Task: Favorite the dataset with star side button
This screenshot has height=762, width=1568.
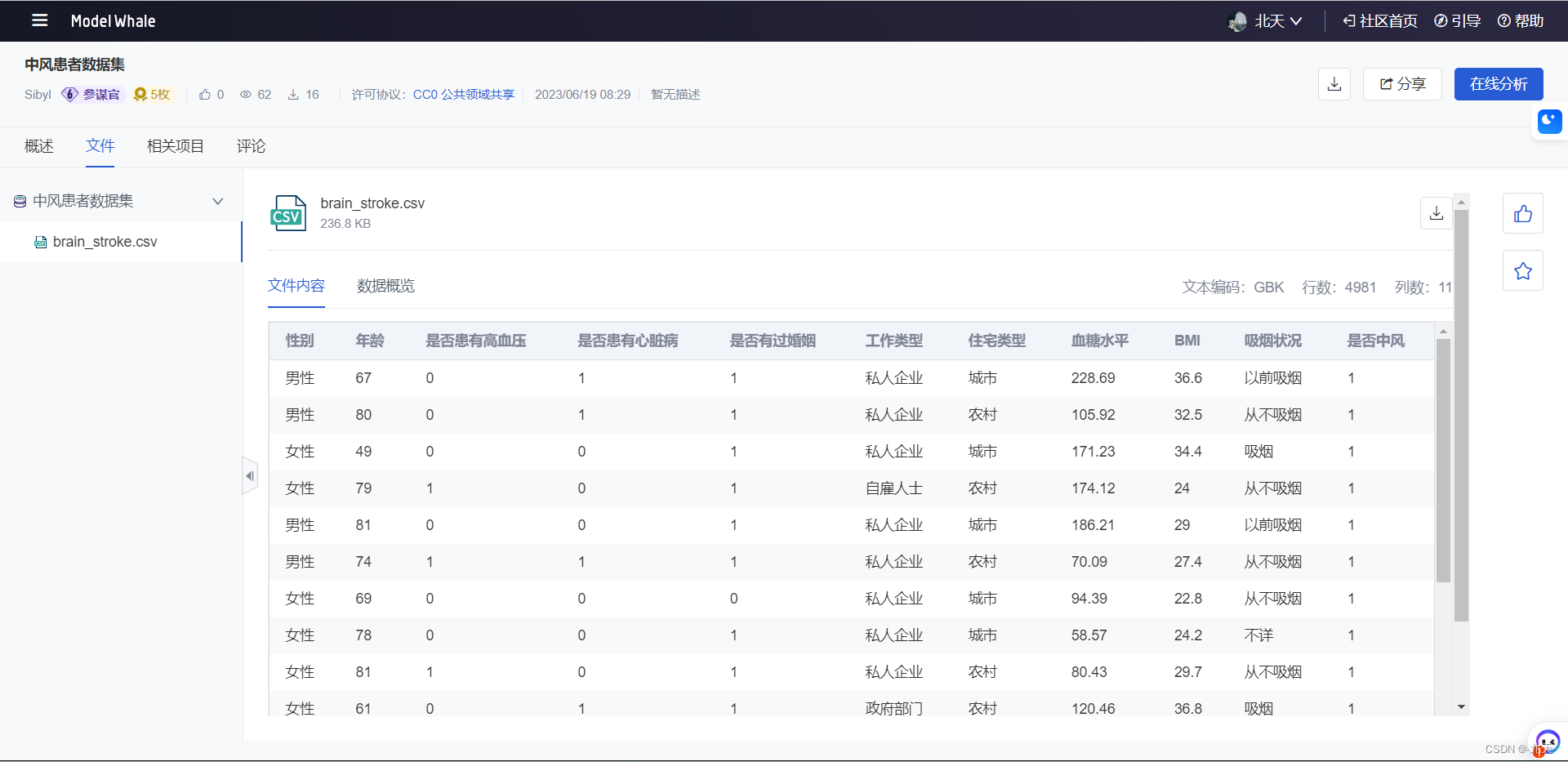Action: click(1523, 271)
